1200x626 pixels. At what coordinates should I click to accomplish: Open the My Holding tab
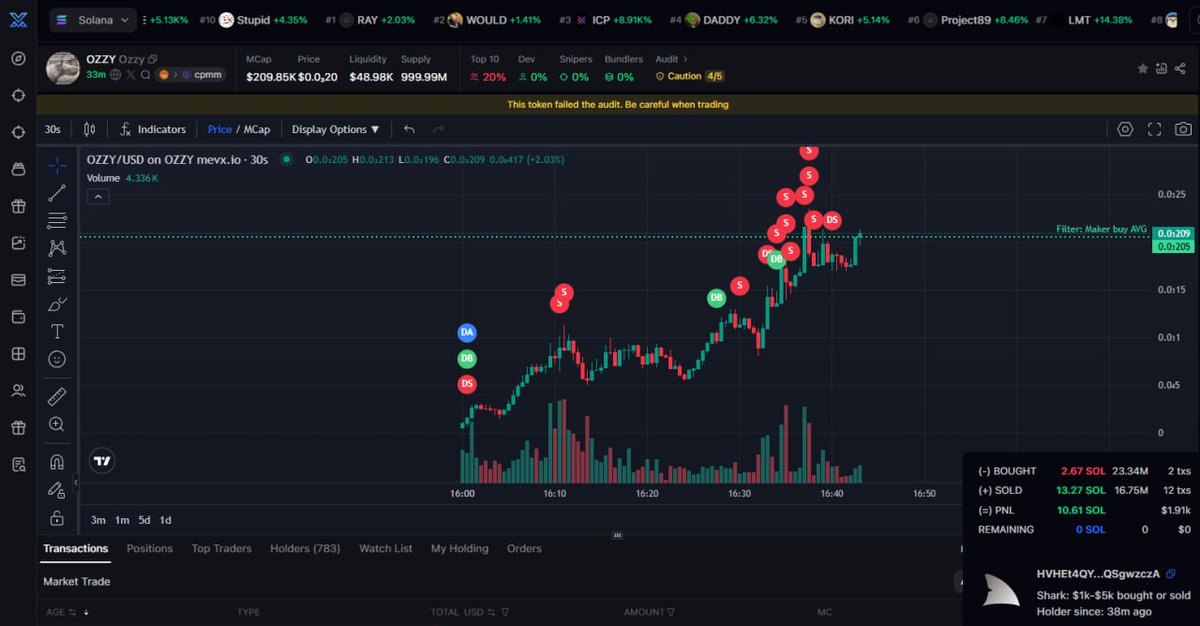pos(460,548)
